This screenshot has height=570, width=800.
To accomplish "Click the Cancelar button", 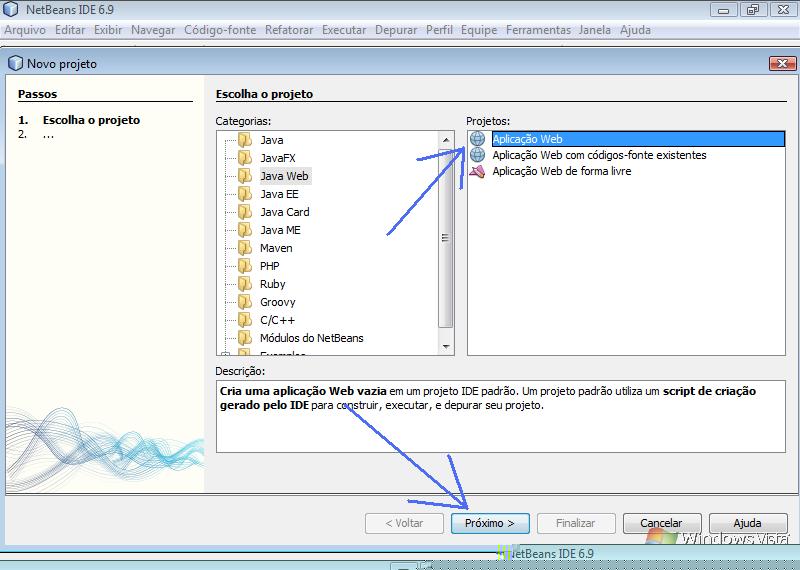I will coord(662,523).
